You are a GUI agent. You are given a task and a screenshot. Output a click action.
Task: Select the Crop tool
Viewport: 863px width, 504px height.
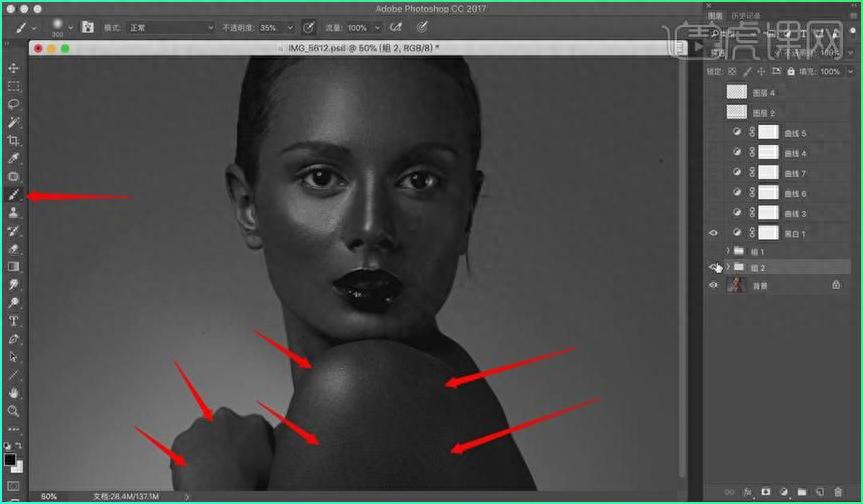click(x=14, y=140)
